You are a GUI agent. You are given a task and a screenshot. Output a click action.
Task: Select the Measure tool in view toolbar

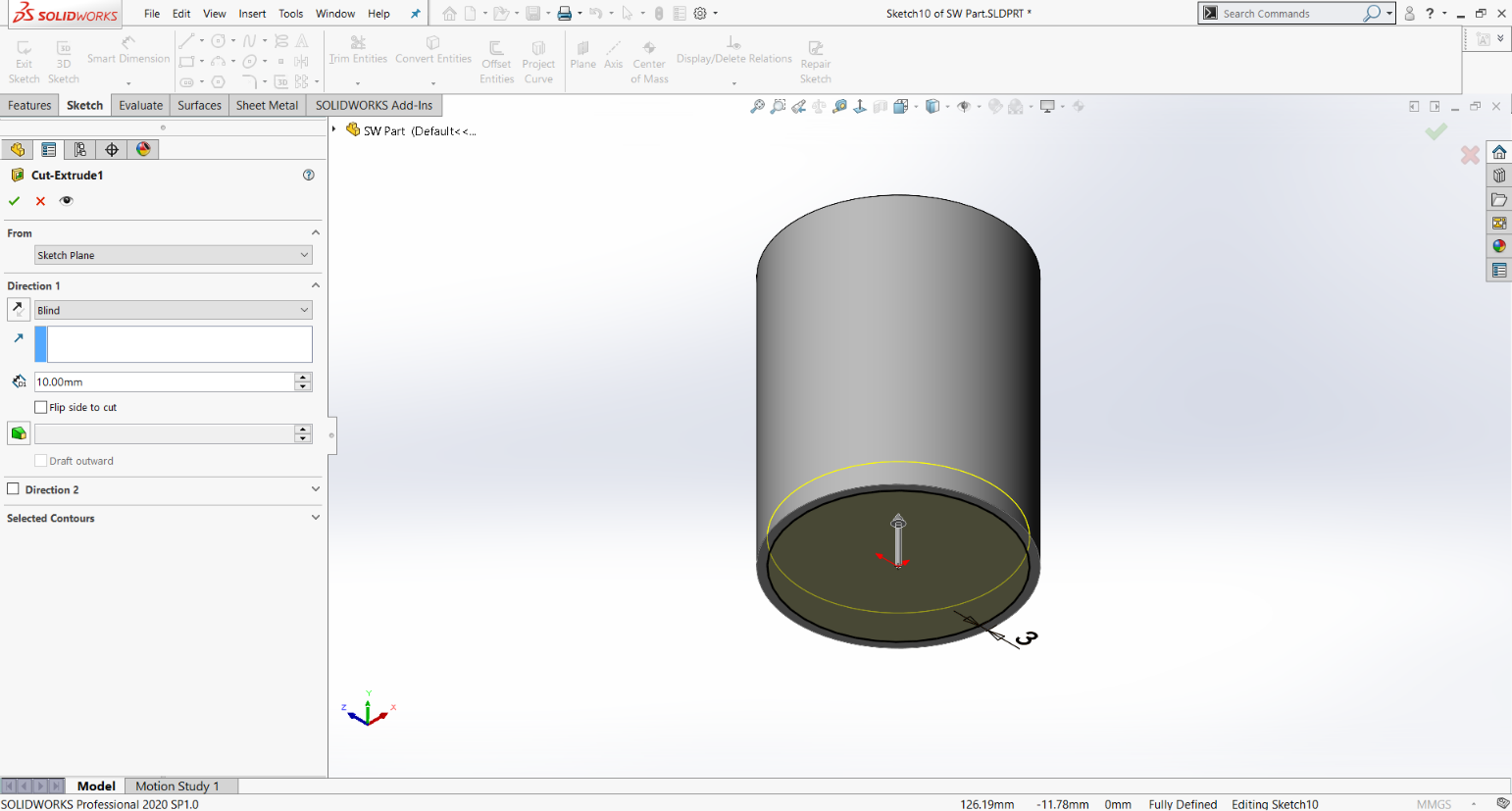839,106
